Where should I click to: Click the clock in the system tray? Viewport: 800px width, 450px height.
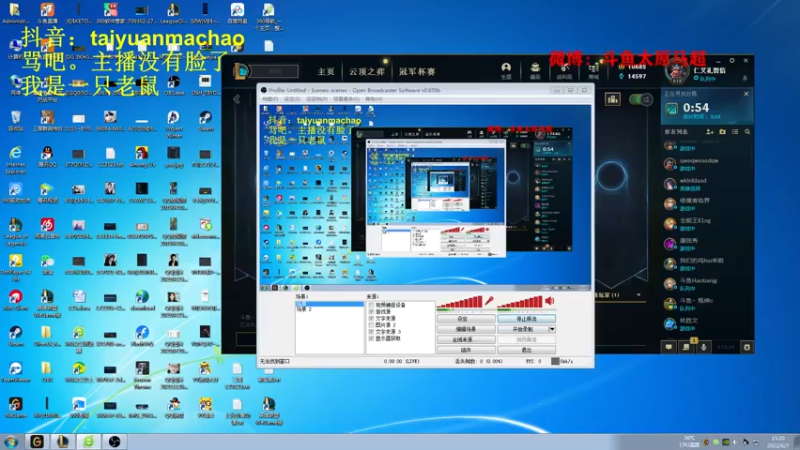tap(778, 442)
